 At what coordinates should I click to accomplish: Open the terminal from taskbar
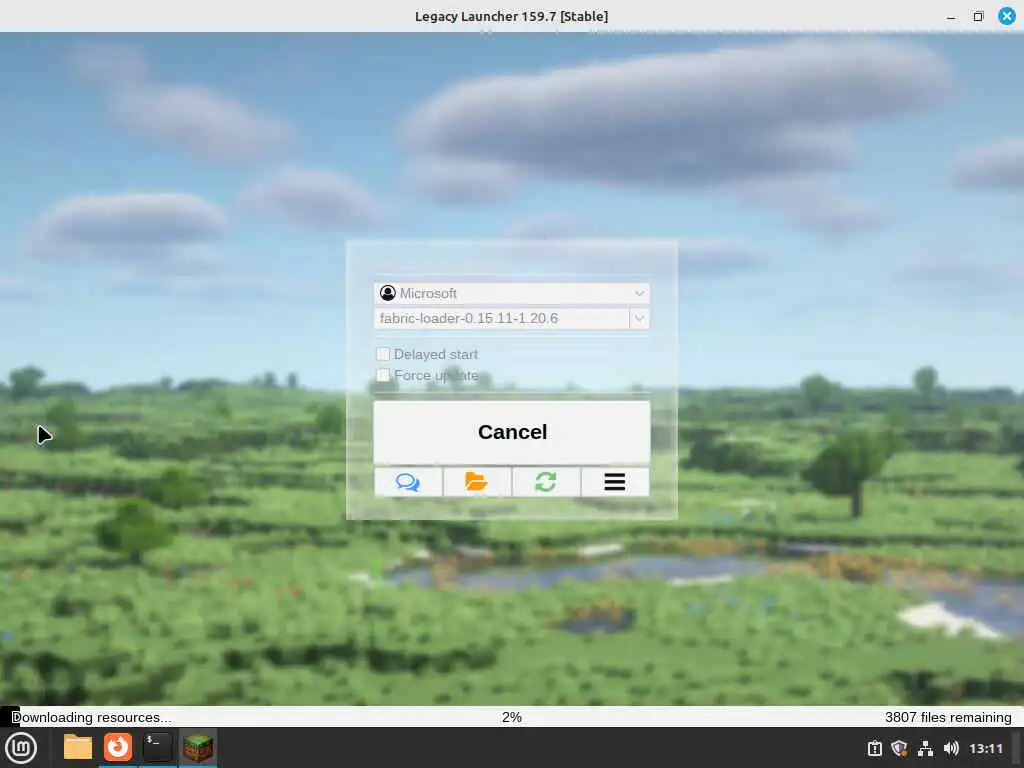pyautogui.click(x=157, y=747)
